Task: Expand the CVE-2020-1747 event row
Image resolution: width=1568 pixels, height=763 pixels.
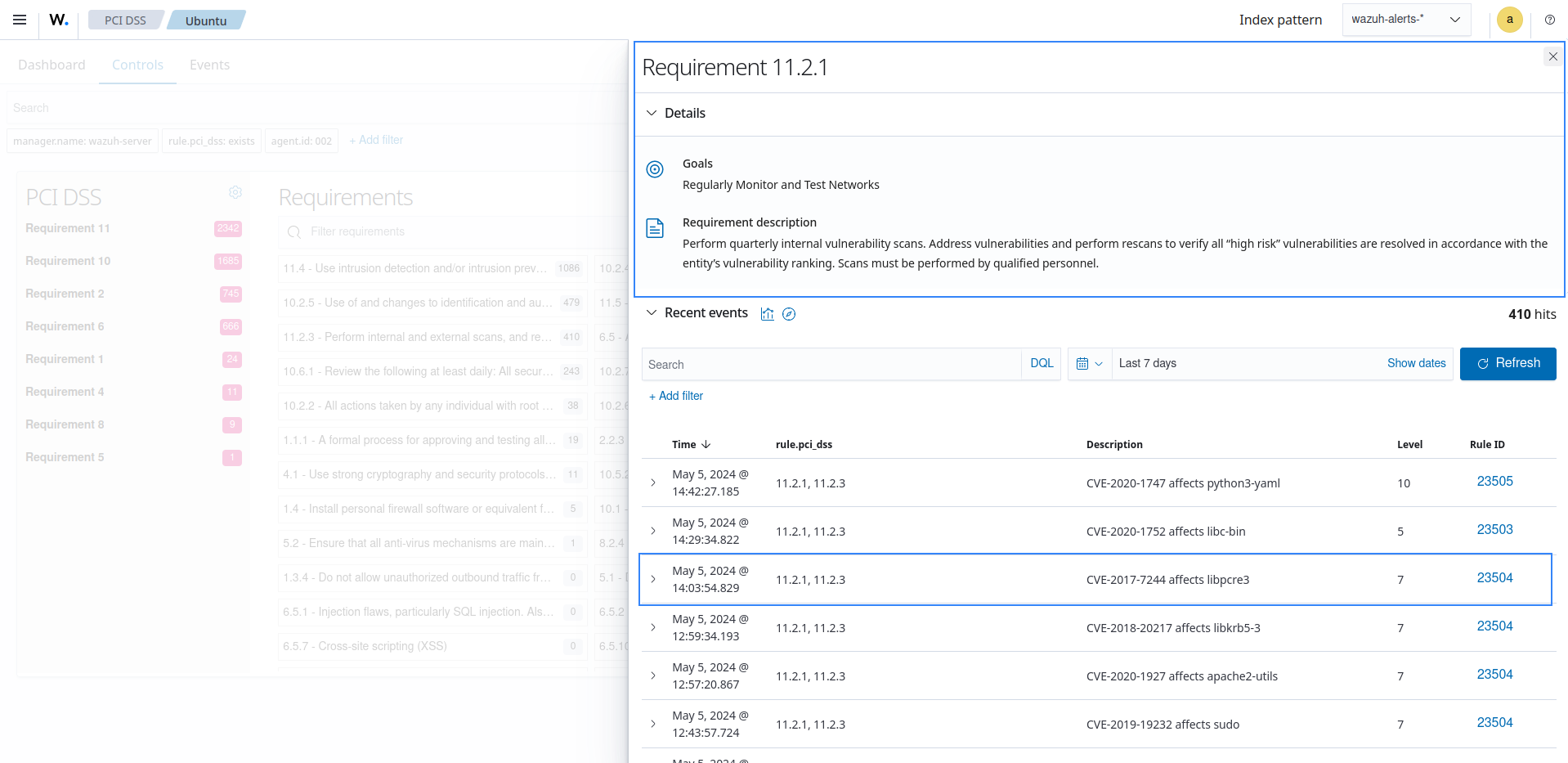Action: tap(652, 482)
